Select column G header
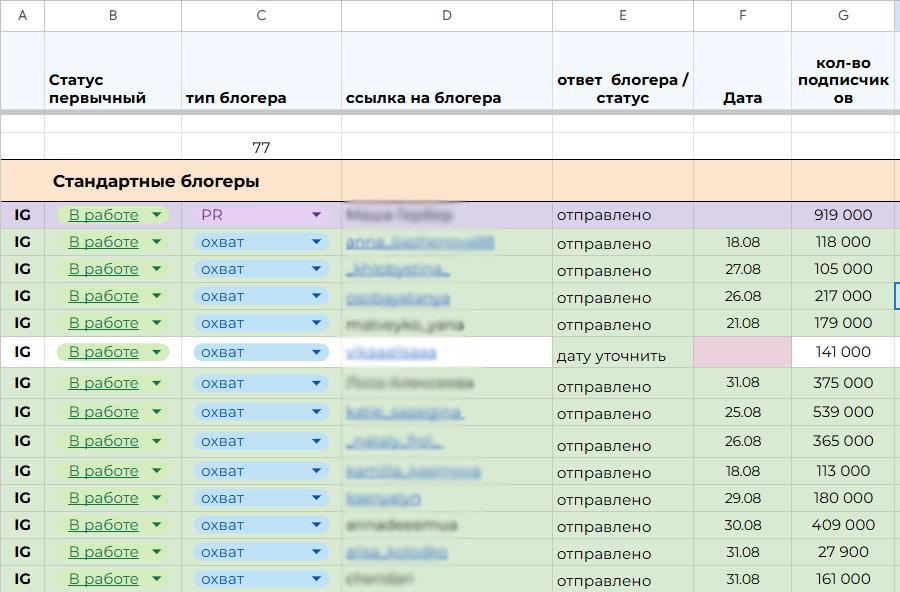The width and height of the screenshot is (900, 592). click(842, 15)
